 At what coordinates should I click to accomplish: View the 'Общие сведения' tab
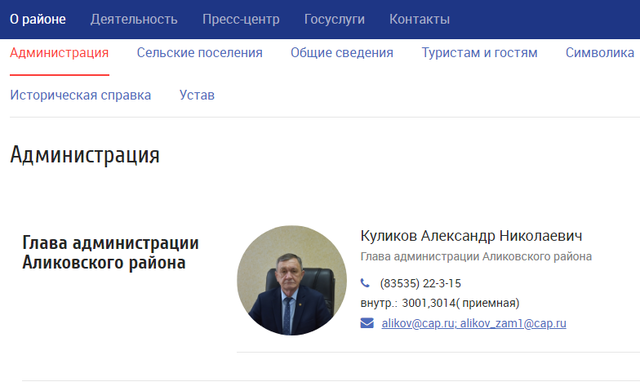[342, 53]
